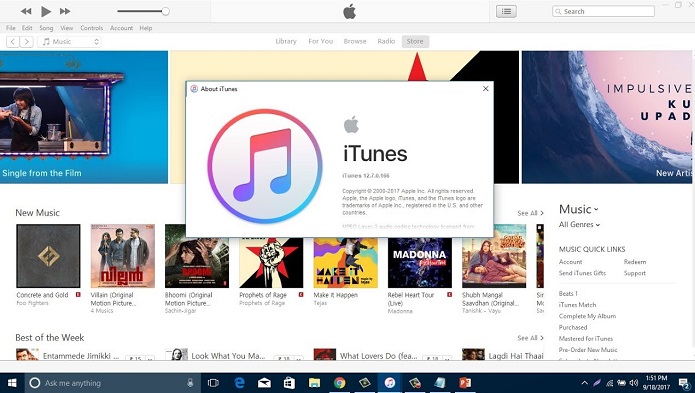The width and height of the screenshot is (695, 393).
Task: Open PowerPoint from the taskbar
Action: click(465, 383)
